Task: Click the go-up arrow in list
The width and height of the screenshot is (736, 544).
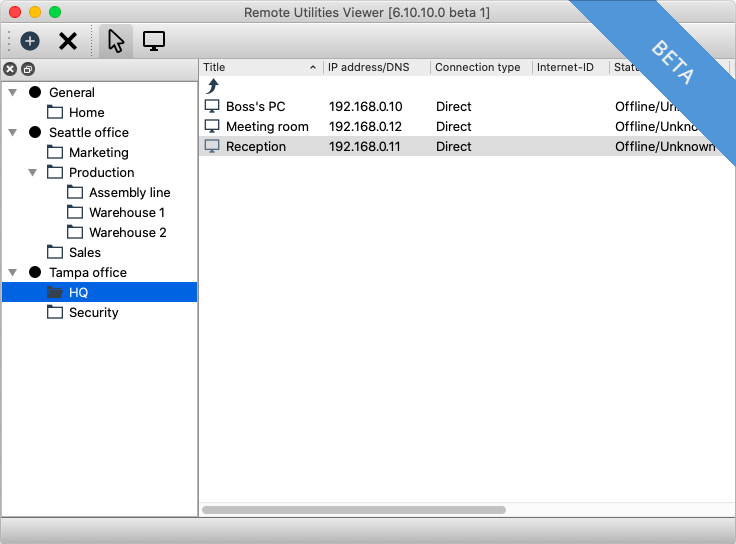Action: click(213, 86)
